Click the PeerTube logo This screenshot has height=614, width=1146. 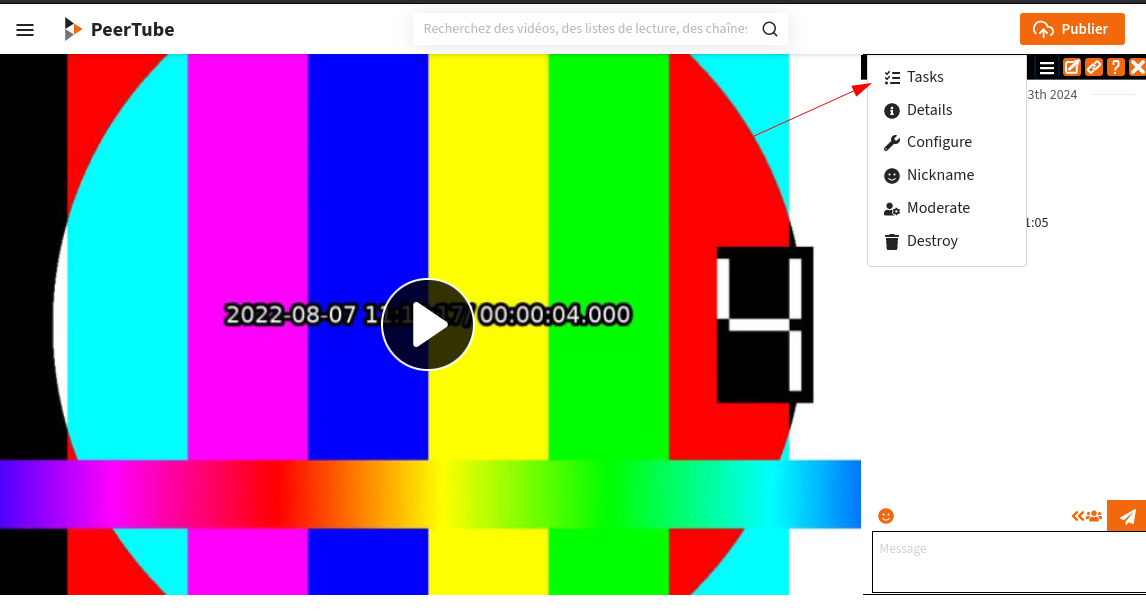[119, 29]
